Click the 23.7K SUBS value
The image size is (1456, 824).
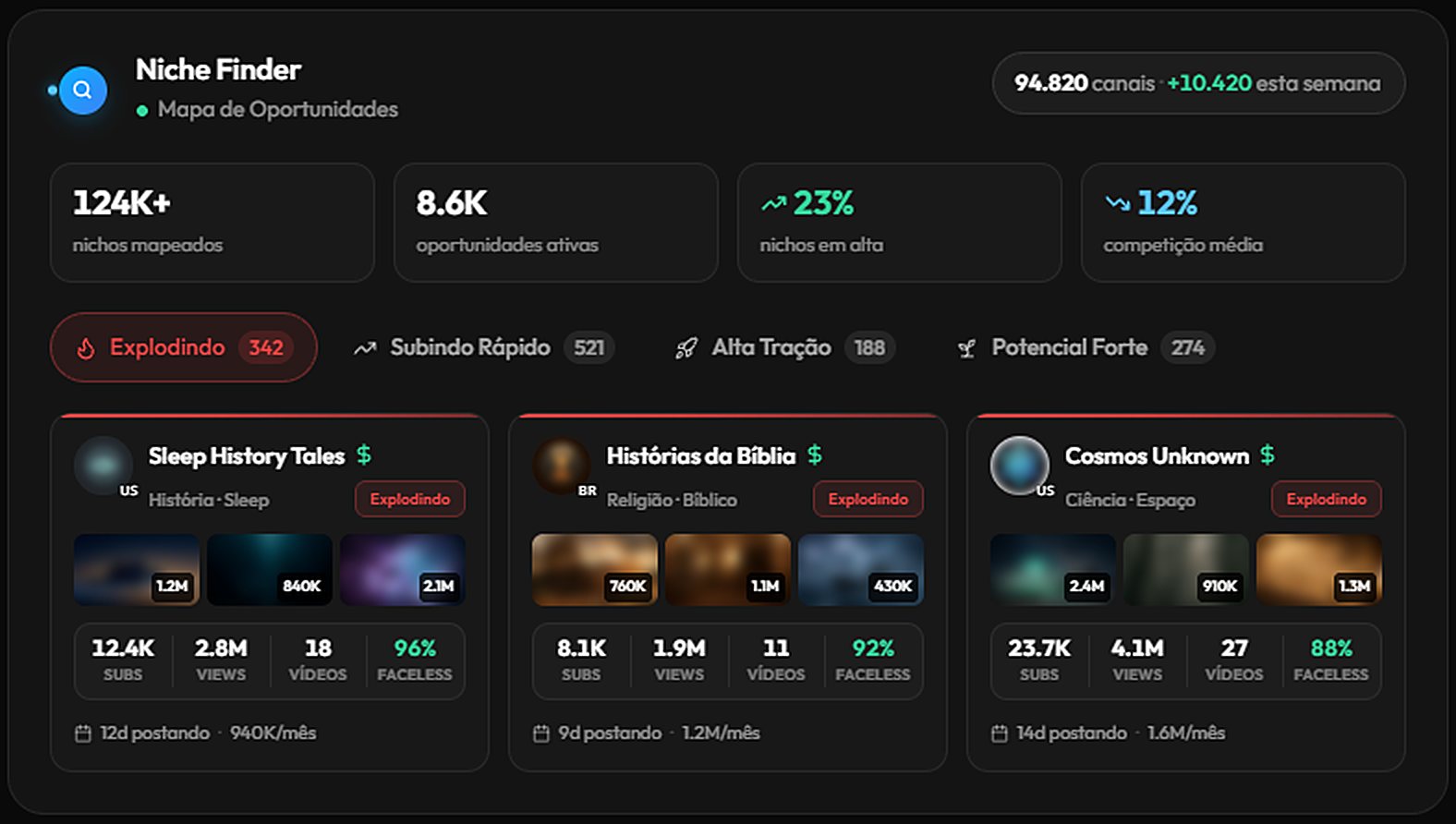[x=1039, y=648]
